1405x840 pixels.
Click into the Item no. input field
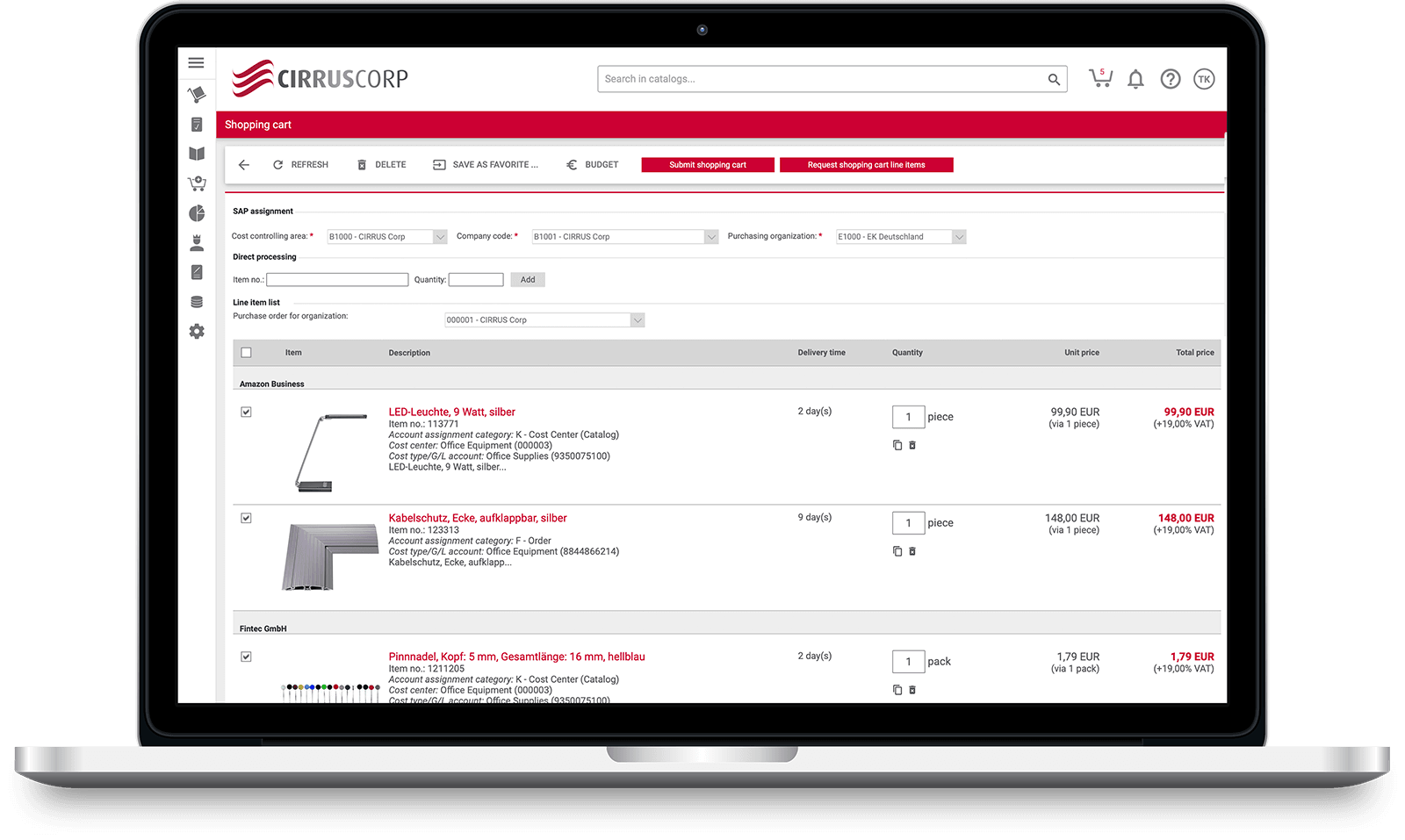[x=337, y=280]
